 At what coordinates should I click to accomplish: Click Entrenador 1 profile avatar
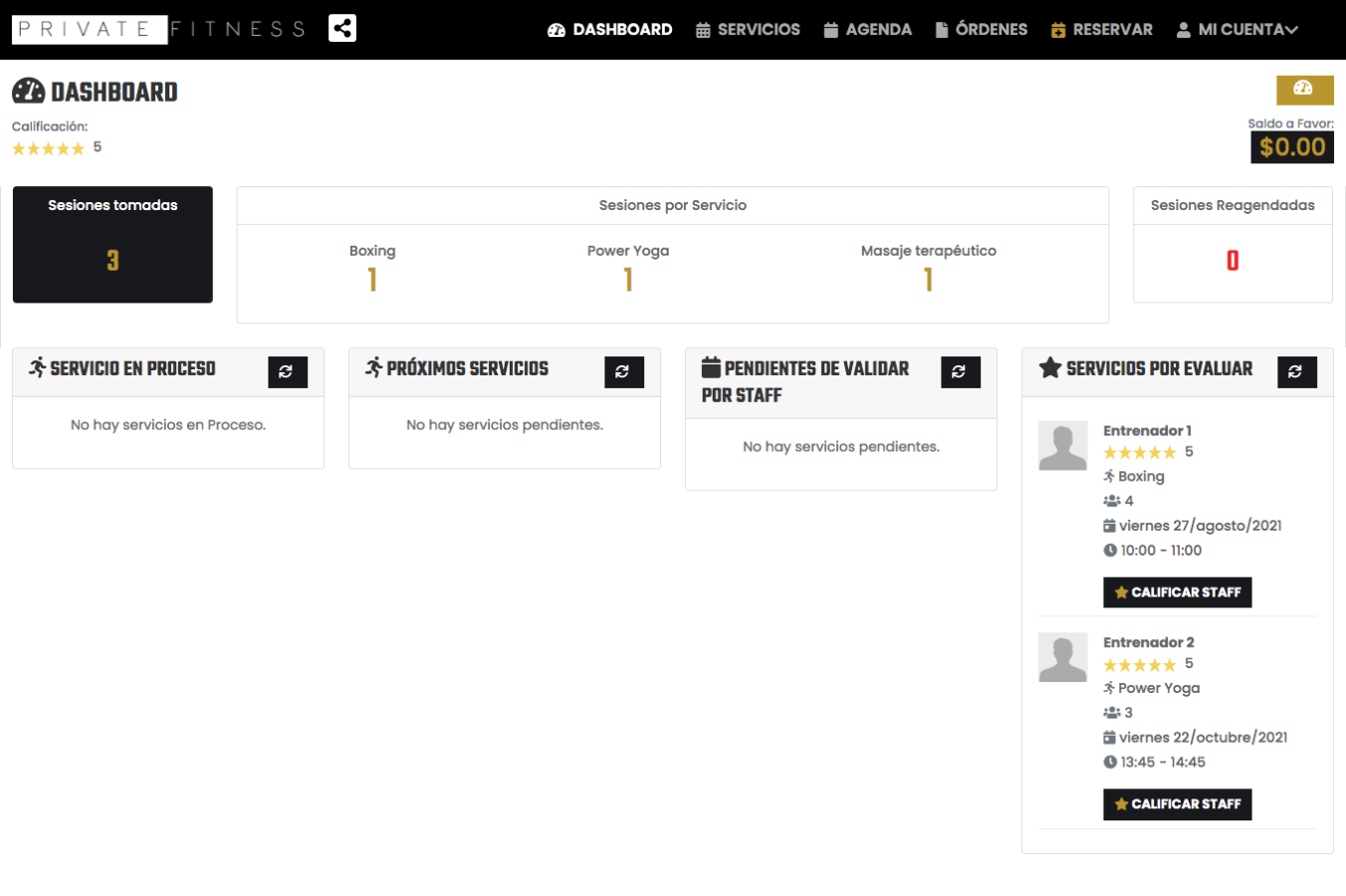(1062, 445)
